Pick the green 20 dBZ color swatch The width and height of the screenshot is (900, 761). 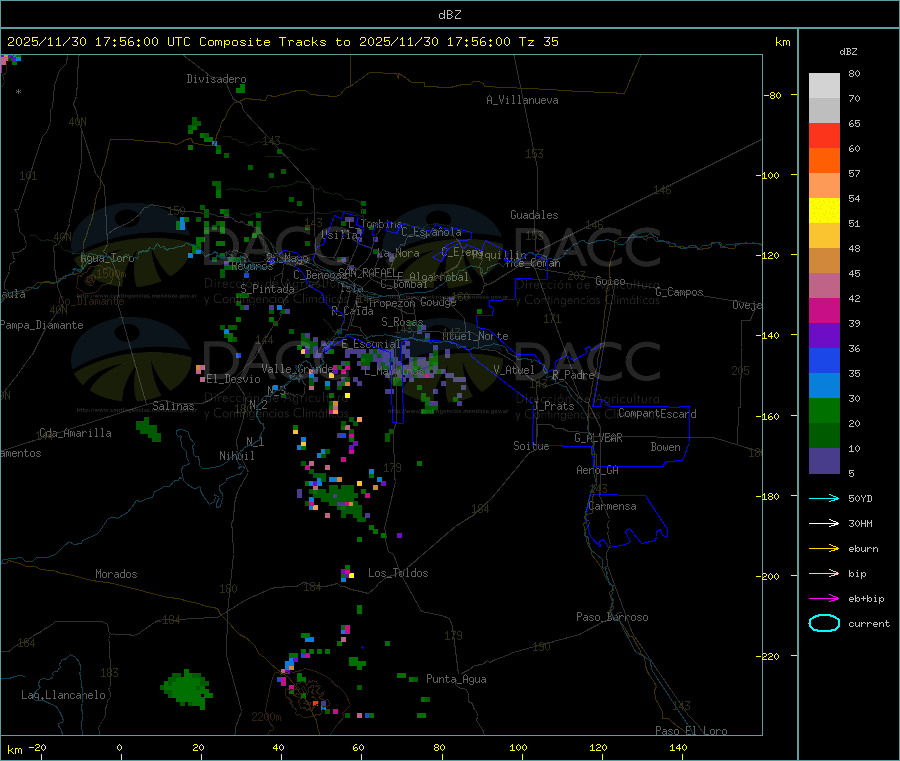pyautogui.click(x=824, y=410)
